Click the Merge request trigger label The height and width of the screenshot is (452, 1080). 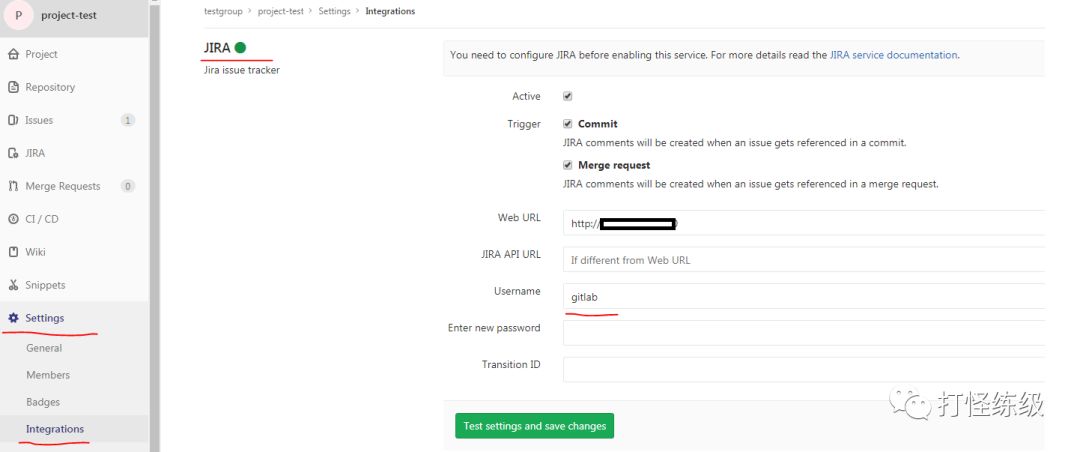(614, 165)
